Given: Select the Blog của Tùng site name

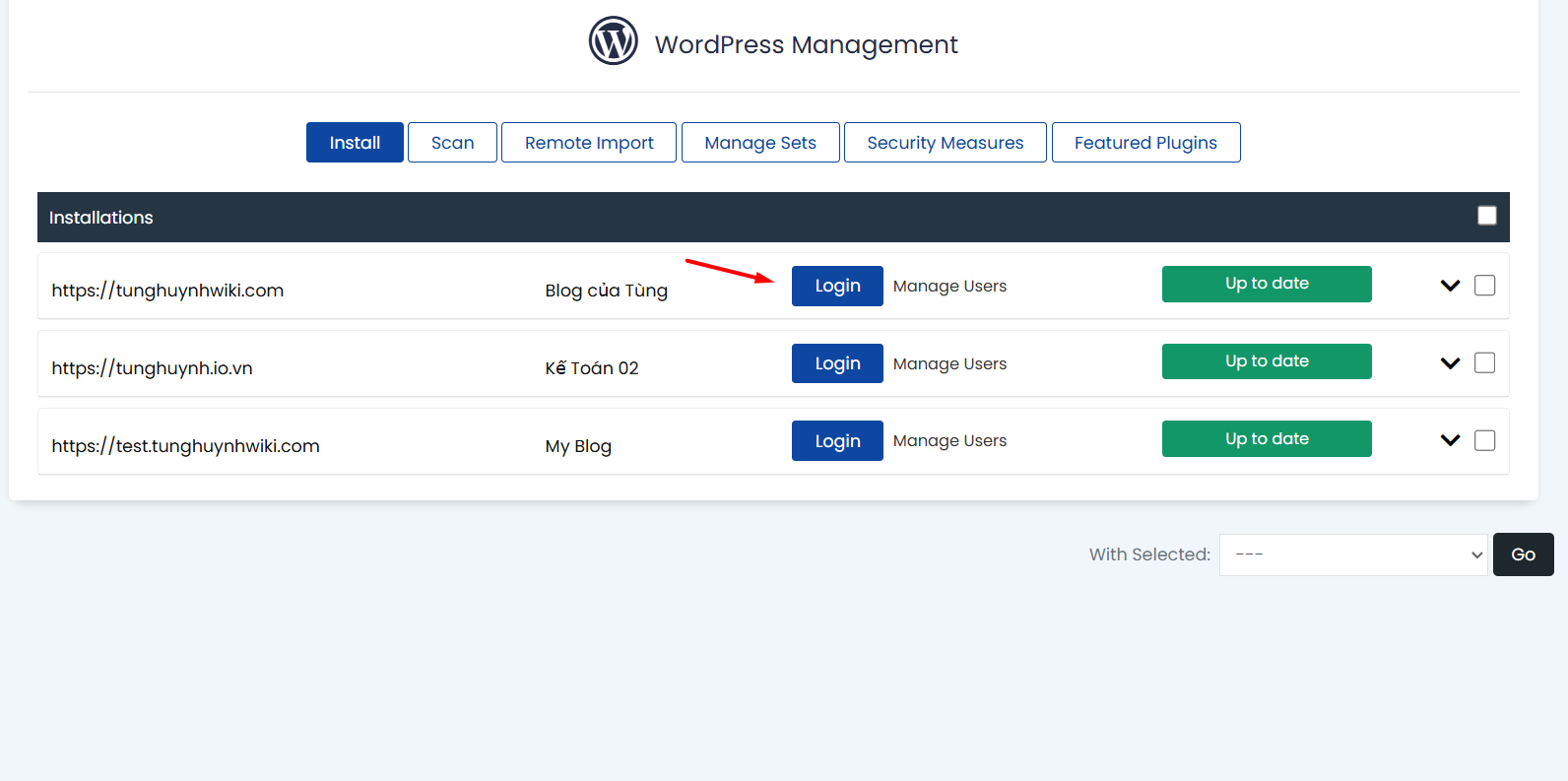Looking at the screenshot, I should point(606,291).
